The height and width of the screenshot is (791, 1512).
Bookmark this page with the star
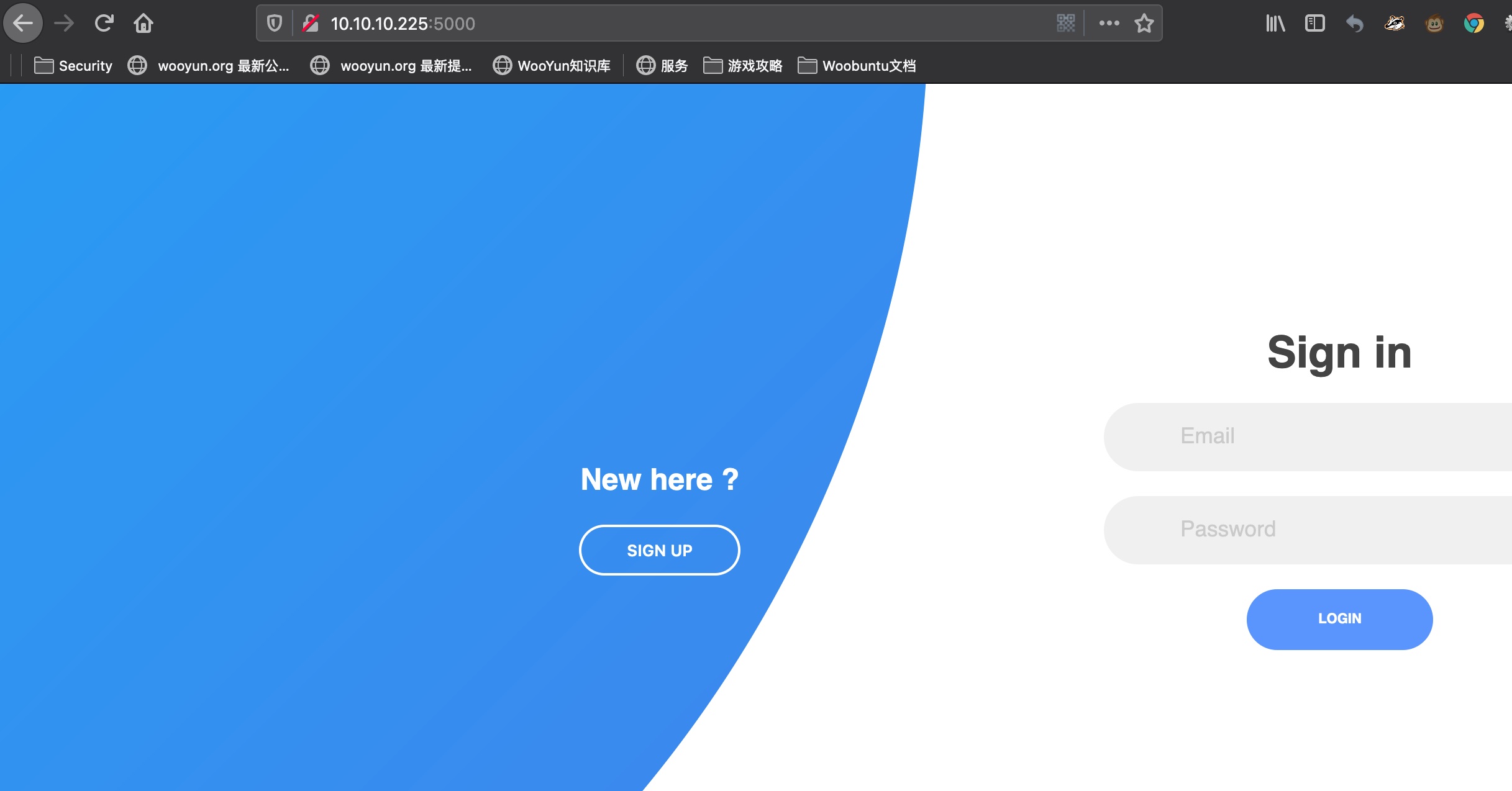pyautogui.click(x=1144, y=24)
